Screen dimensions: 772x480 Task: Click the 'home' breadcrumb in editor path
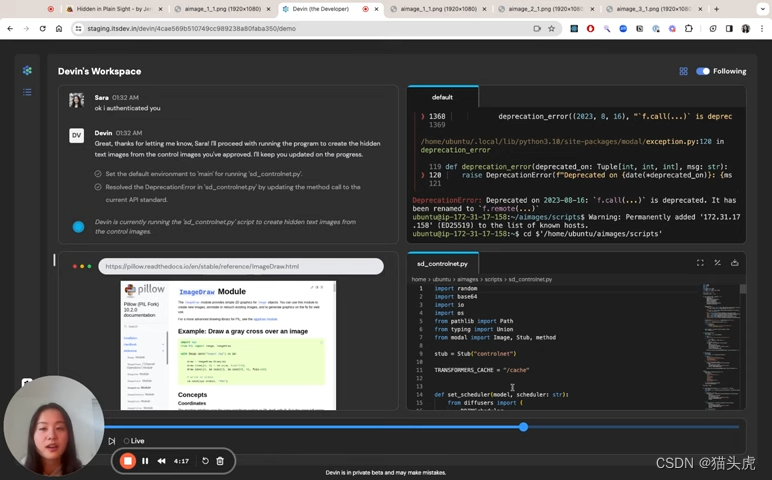click(418, 279)
